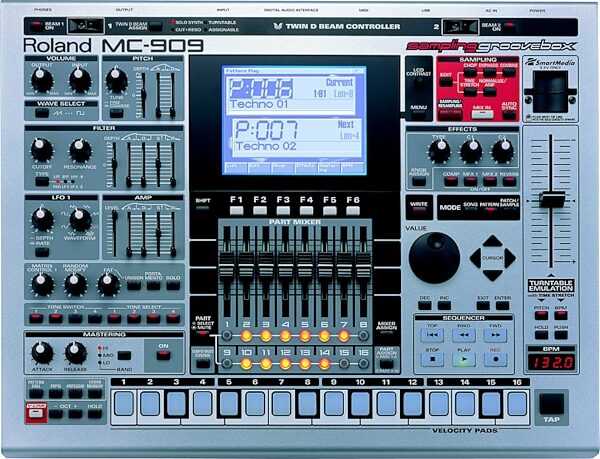Click the ARPEGGIO button
Screen dimensions: 600x459
click(75, 394)
